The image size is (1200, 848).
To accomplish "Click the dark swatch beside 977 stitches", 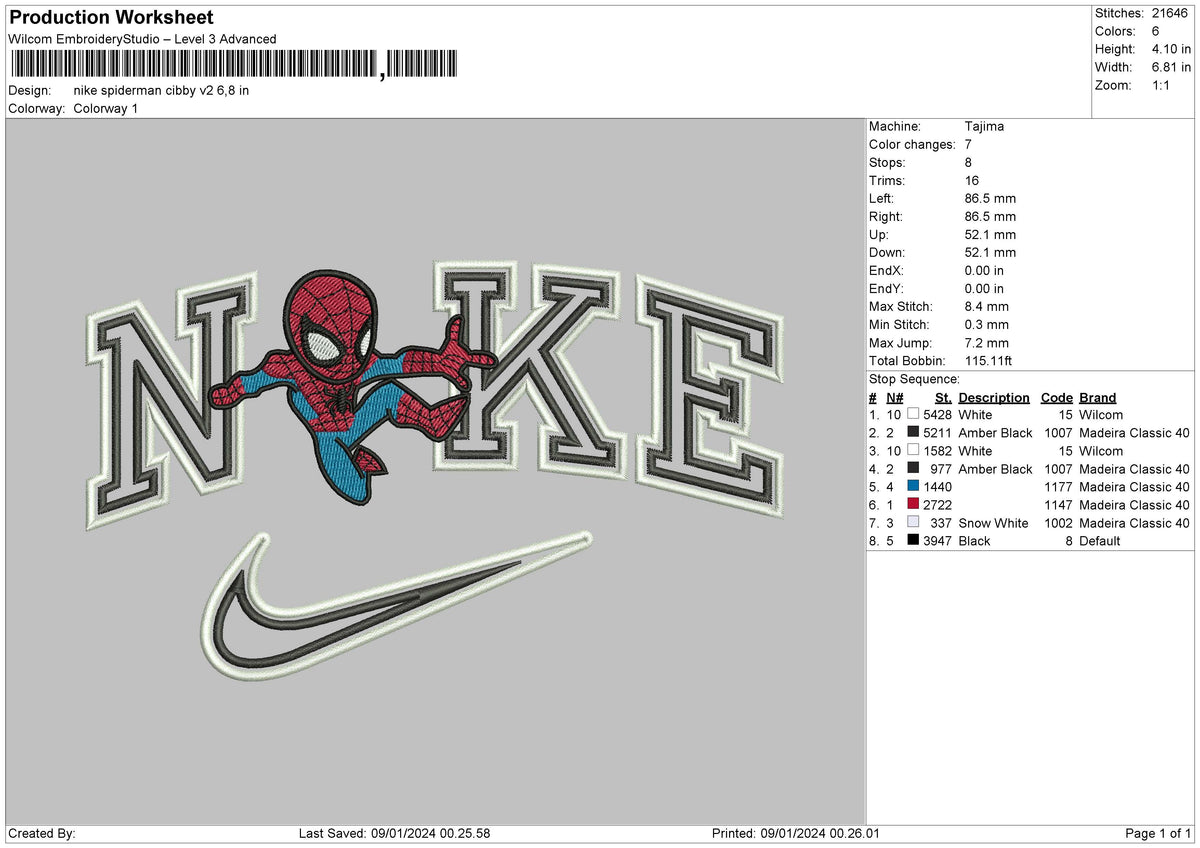I will [913, 468].
